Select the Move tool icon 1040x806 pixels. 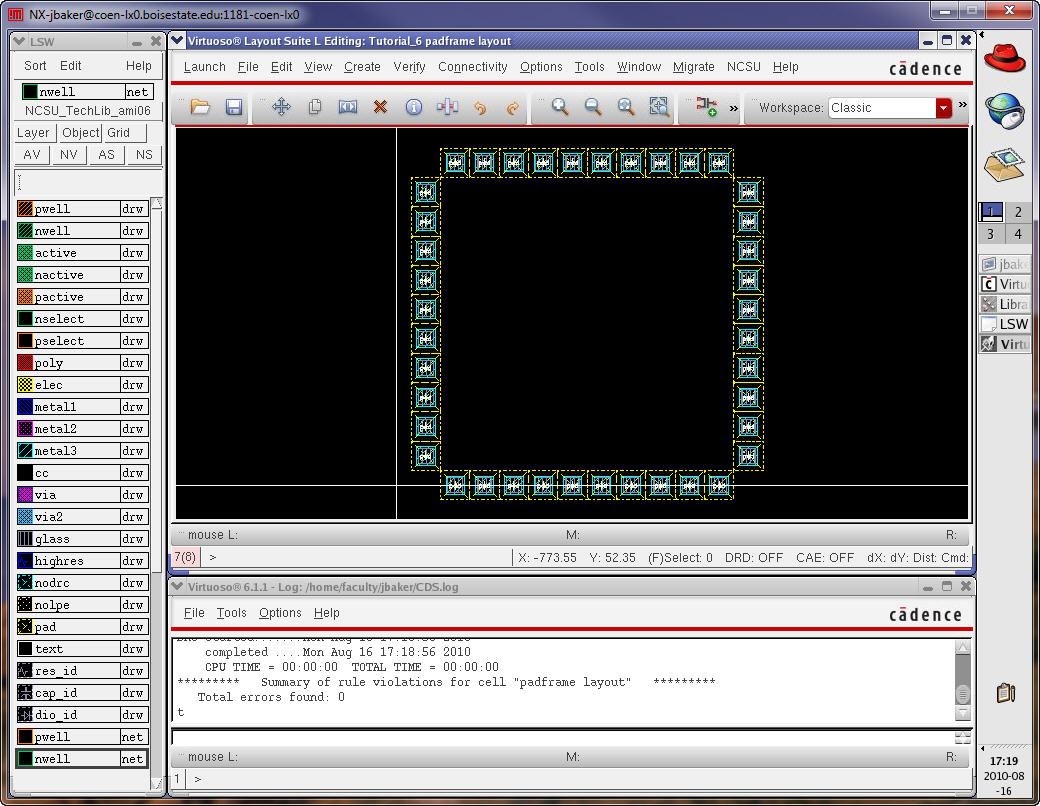click(x=281, y=107)
